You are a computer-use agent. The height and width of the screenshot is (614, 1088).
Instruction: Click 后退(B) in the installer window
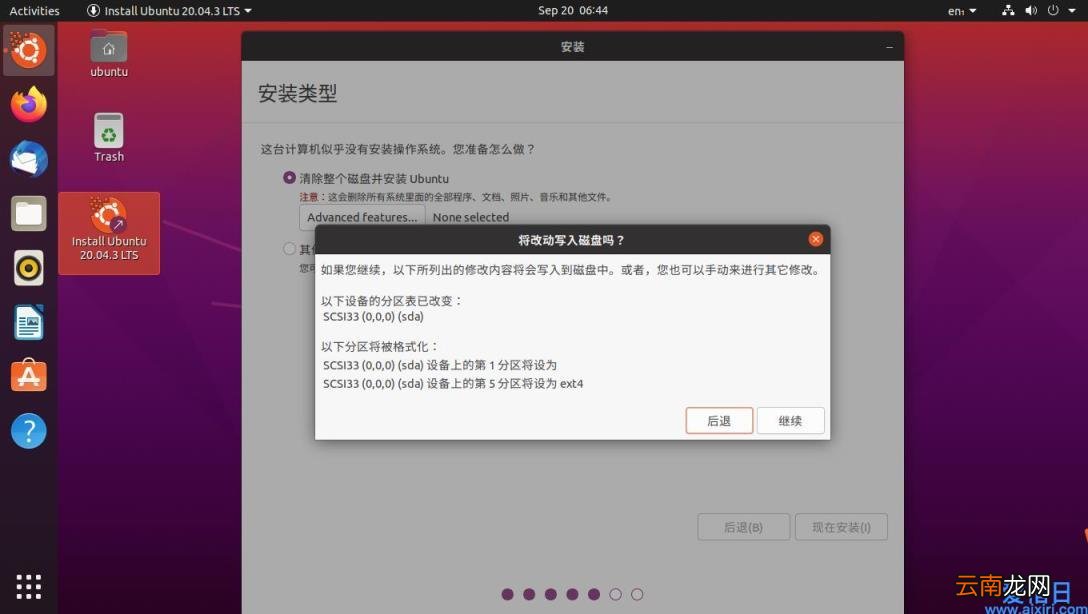coord(743,527)
